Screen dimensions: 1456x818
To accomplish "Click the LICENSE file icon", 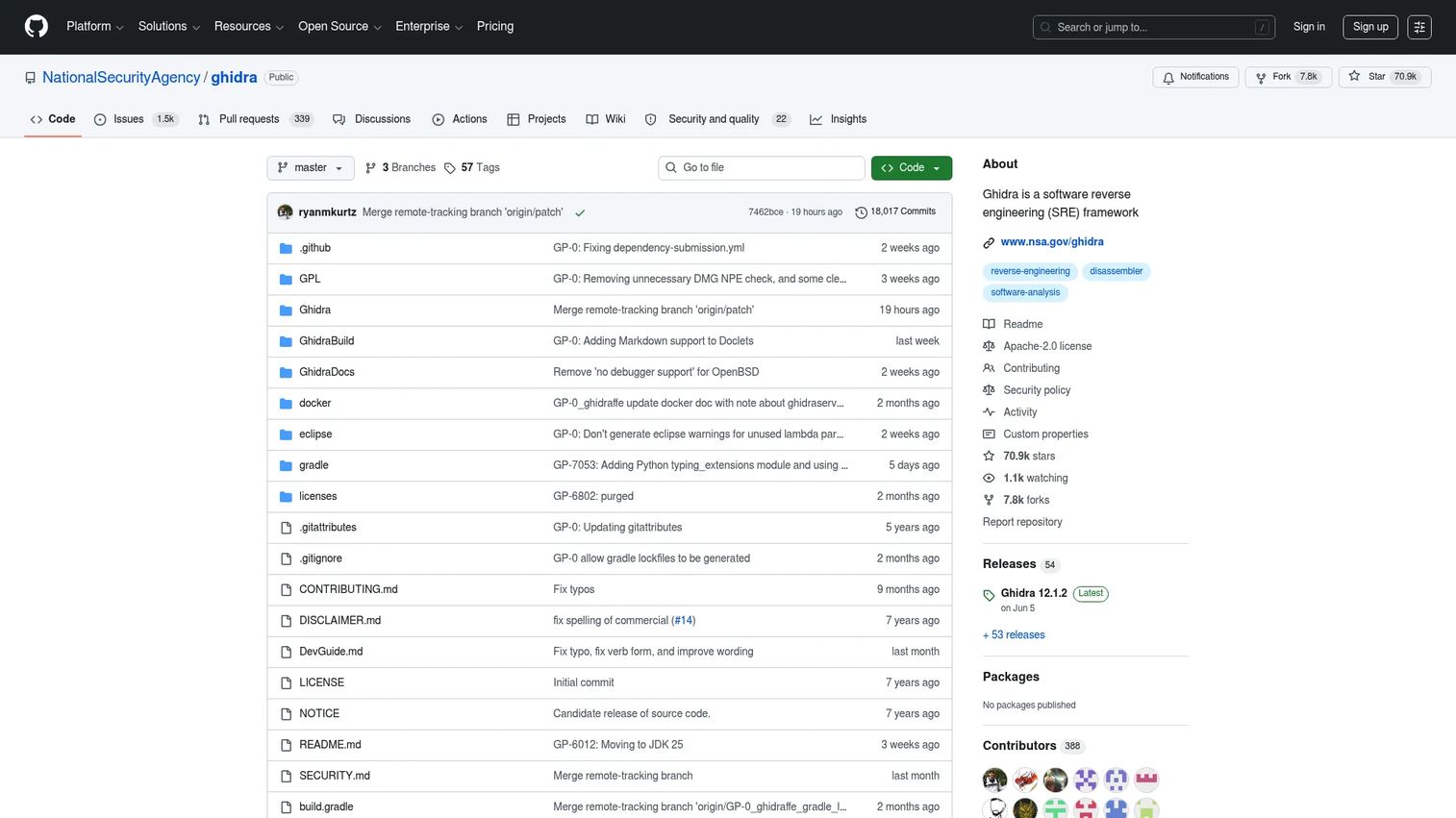I will 286,682.
